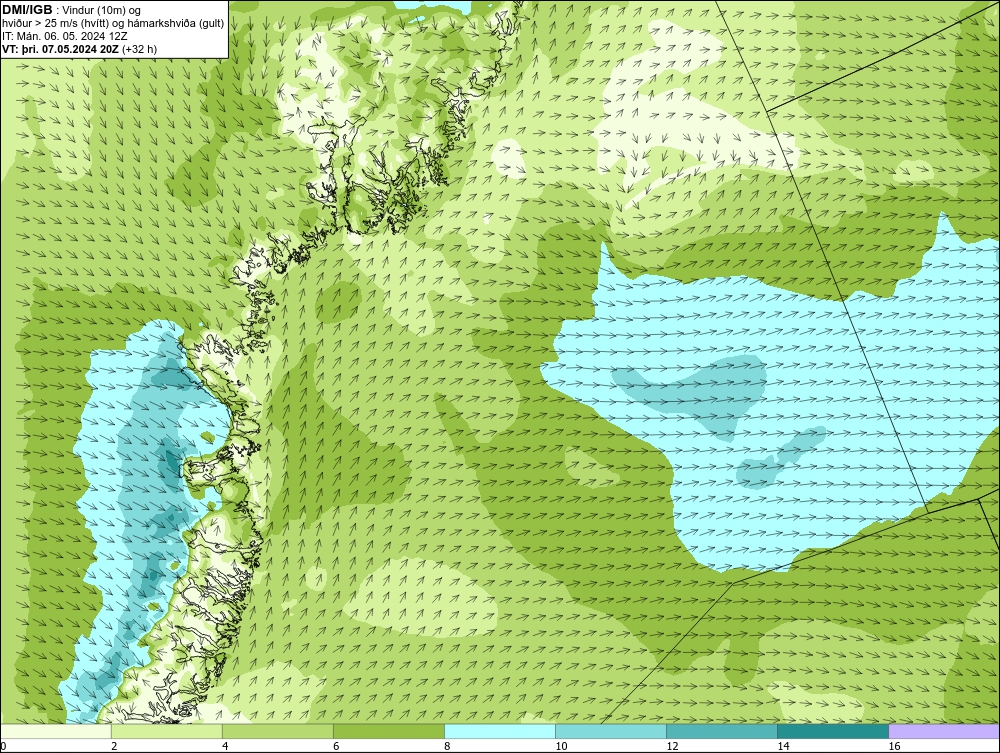Screen dimensions: 1000x753
Task: Select the 'Vindur (10m) og' label text
Action: 103,10
